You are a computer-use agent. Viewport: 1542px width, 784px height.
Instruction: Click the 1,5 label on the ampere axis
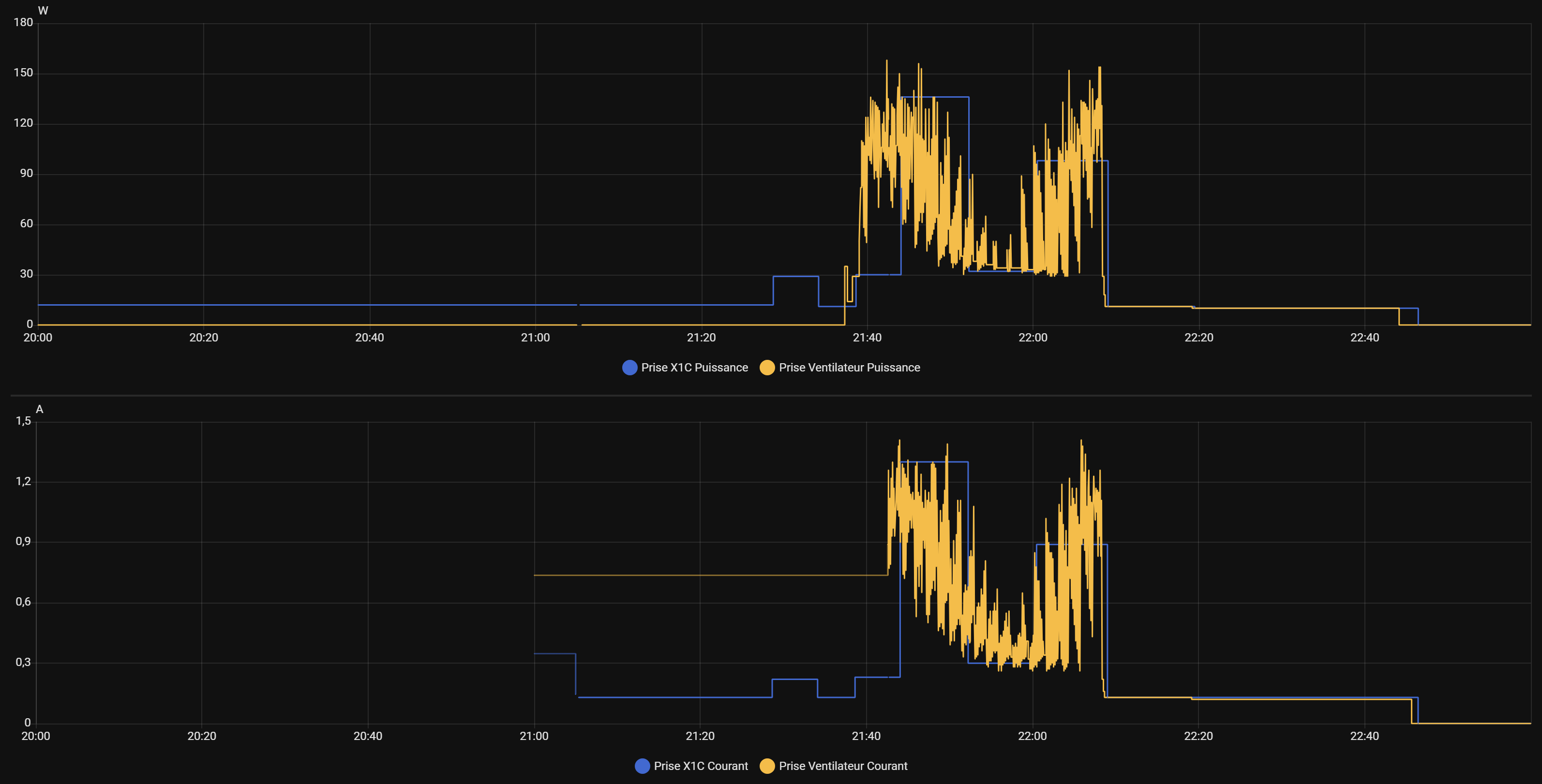23,421
